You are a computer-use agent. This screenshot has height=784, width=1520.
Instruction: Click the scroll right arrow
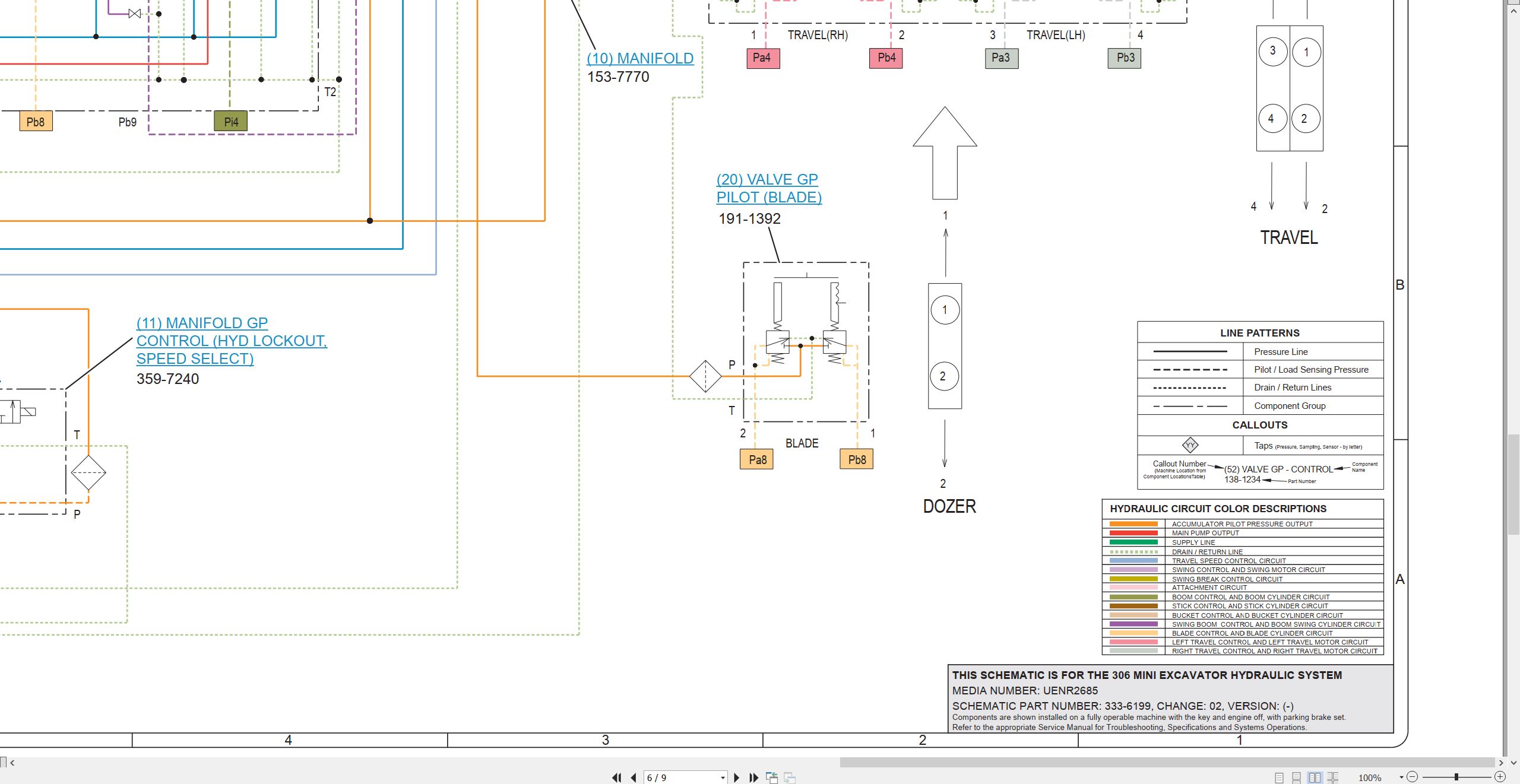click(x=1501, y=763)
